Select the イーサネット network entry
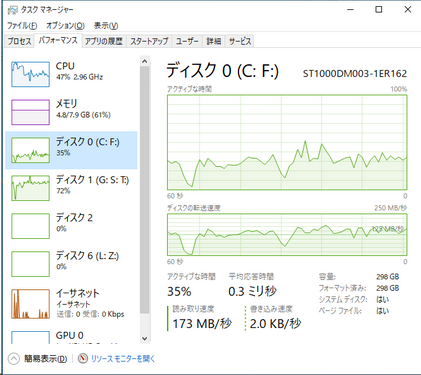 click(x=71, y=304)
